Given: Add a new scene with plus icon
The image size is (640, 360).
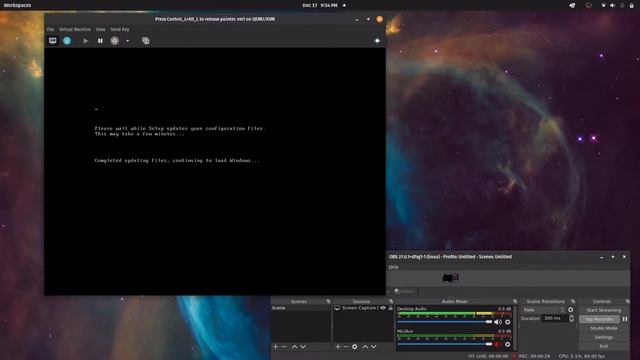Looking at the screenshot, I should (276, 347).
